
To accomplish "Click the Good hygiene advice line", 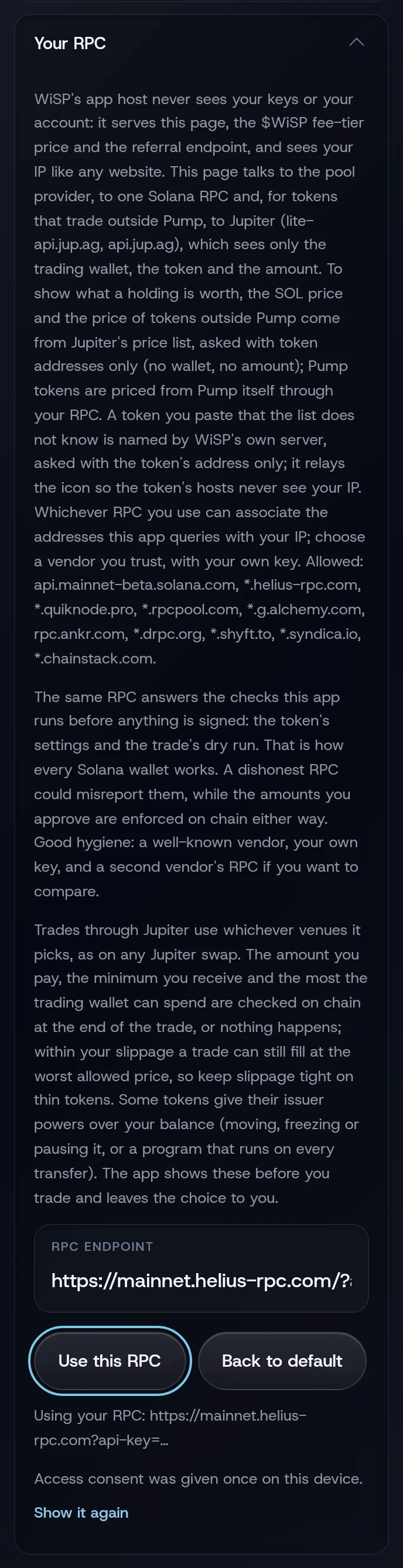I will (x=196, y=866).
